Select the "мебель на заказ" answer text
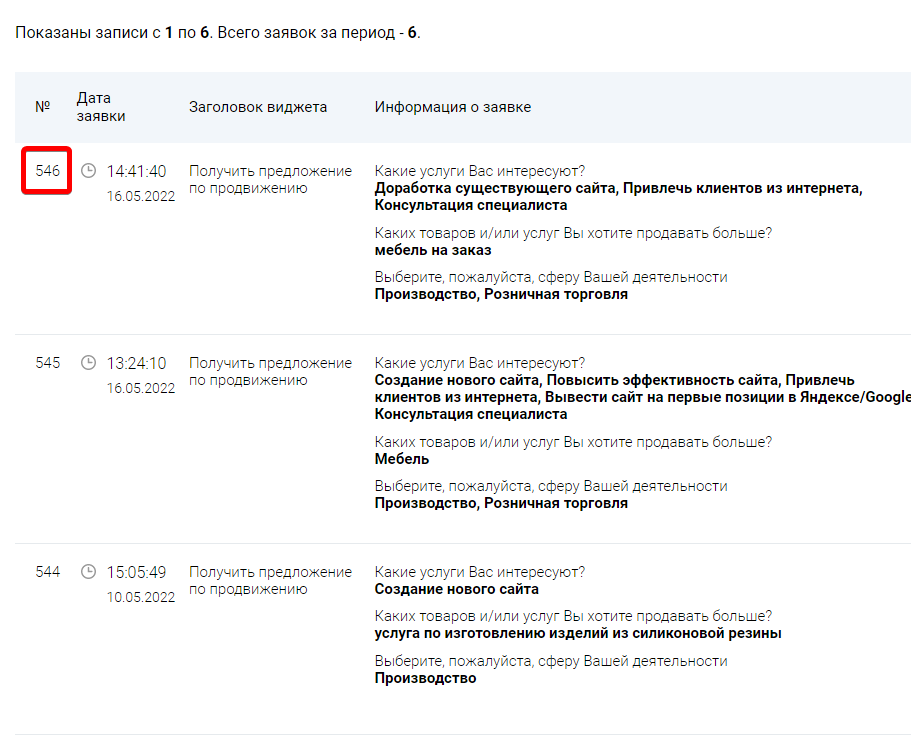The height and width of the screenshot is (742, 911). click(433, 250)
